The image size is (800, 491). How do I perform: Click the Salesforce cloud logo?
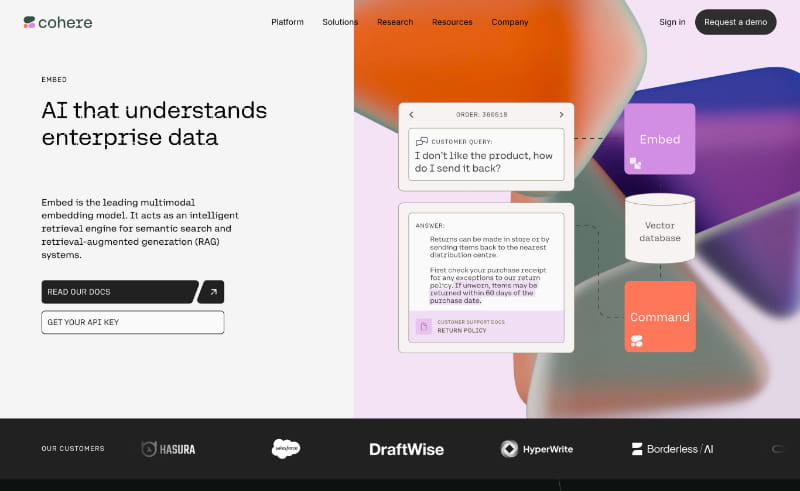pos(286,449)
